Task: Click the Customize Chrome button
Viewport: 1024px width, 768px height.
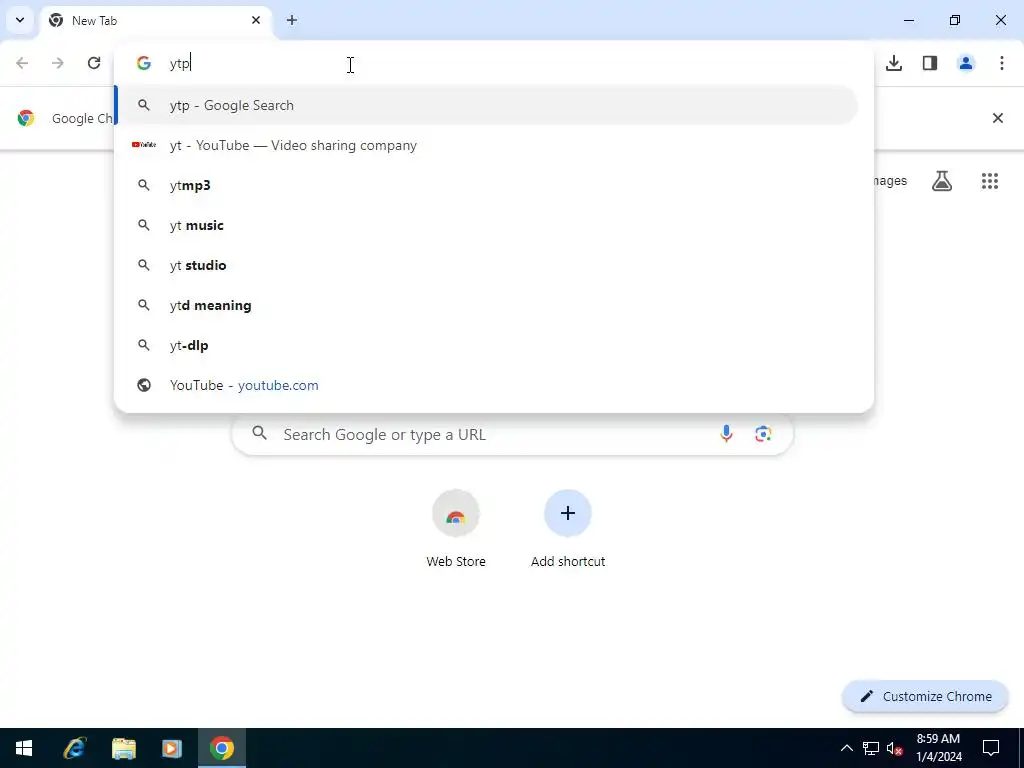Action: pyautogui.click(x=925, y=696)
